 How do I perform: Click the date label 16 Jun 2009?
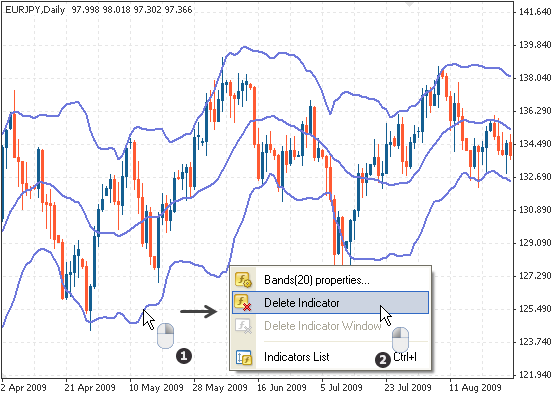282,388
